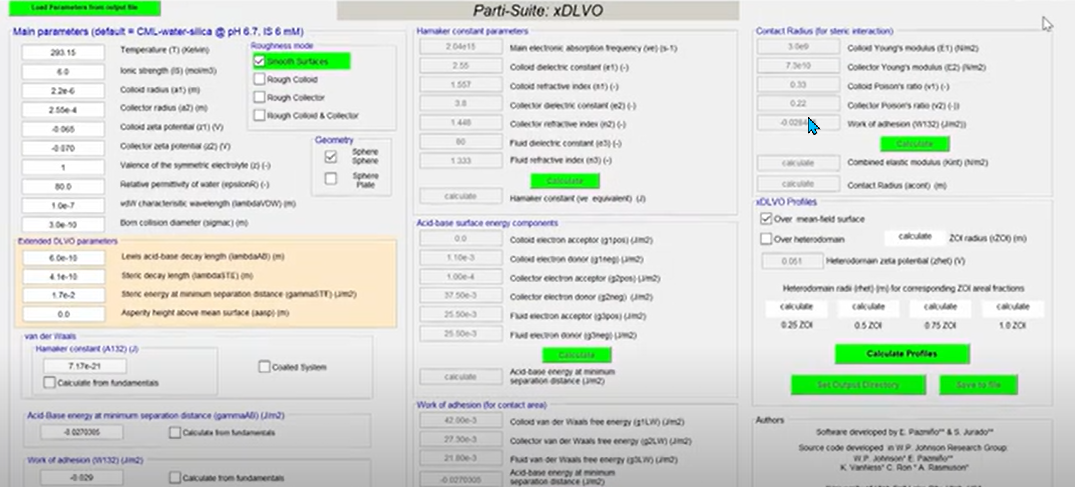
Task: Click Relative permittivity of water field
Action: pyautogui.click(x=63, y=187)
